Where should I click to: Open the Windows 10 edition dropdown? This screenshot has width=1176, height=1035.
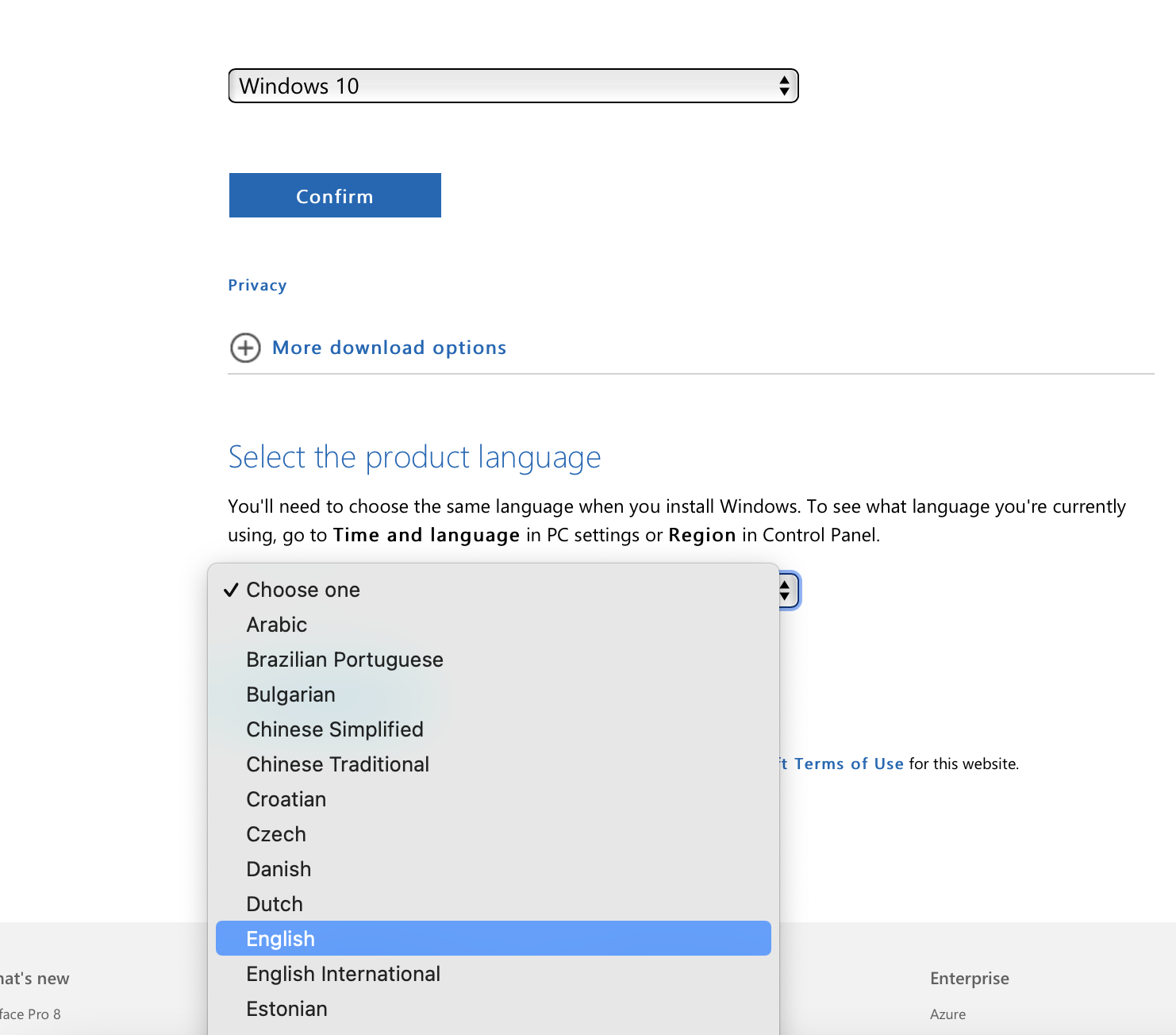[513, 86]
